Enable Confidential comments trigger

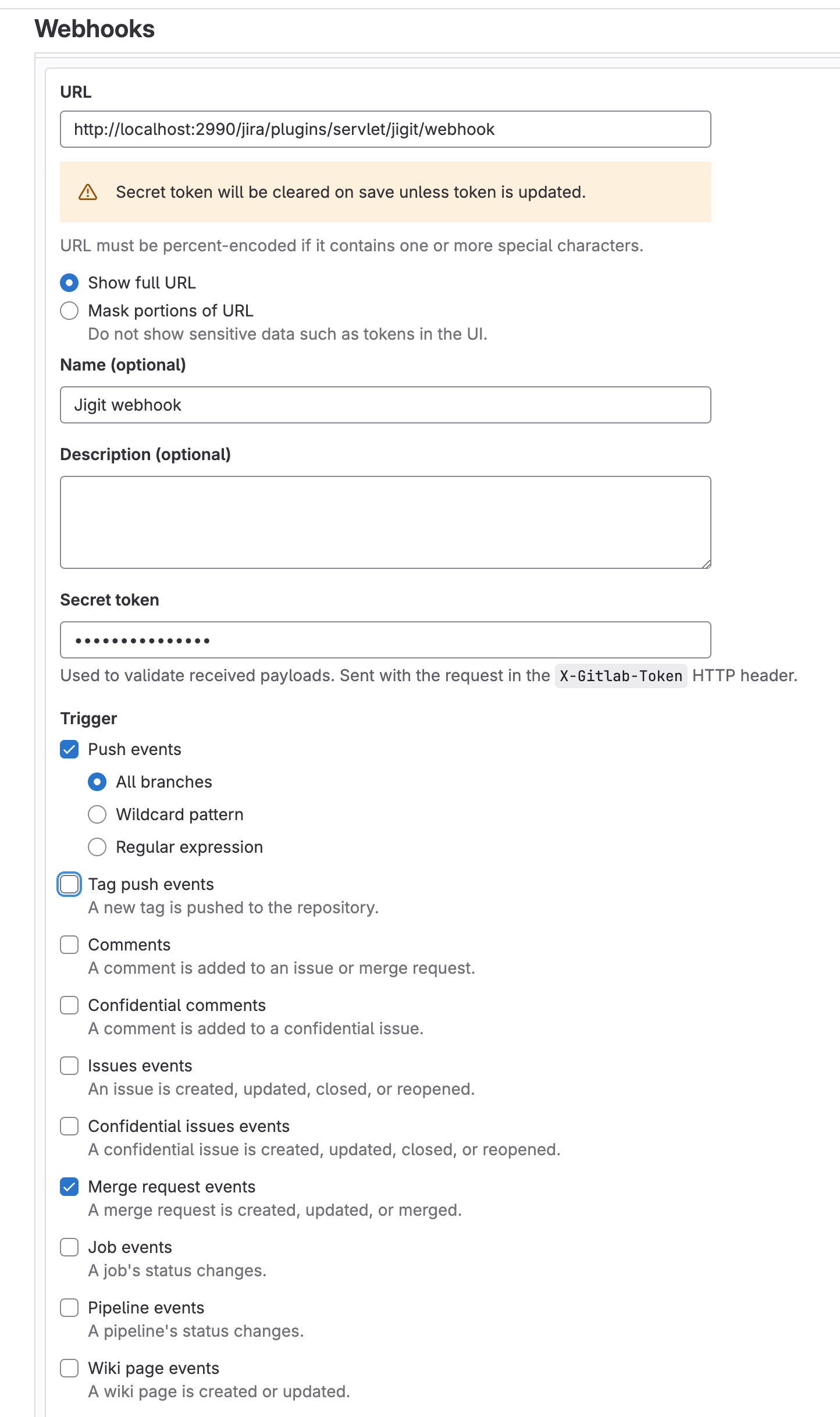pos(69,1005)
